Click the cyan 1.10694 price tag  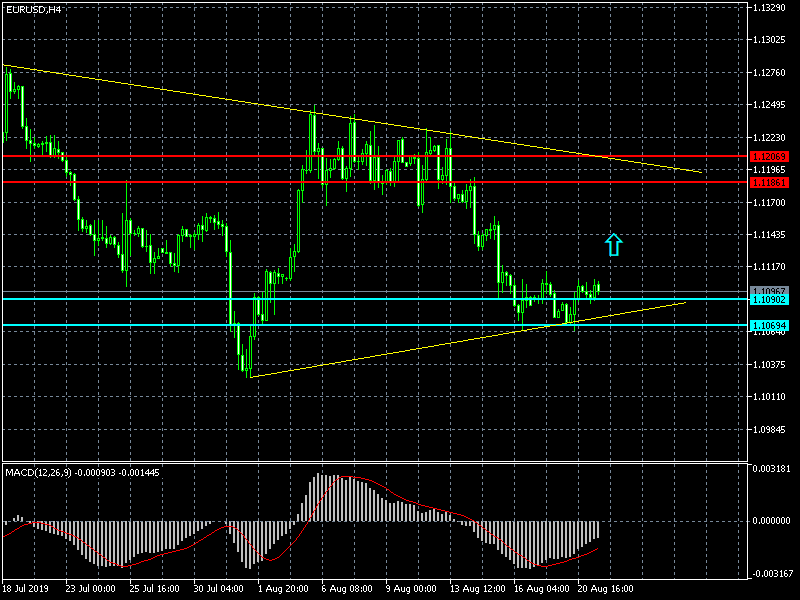click(x=769, y=326)
